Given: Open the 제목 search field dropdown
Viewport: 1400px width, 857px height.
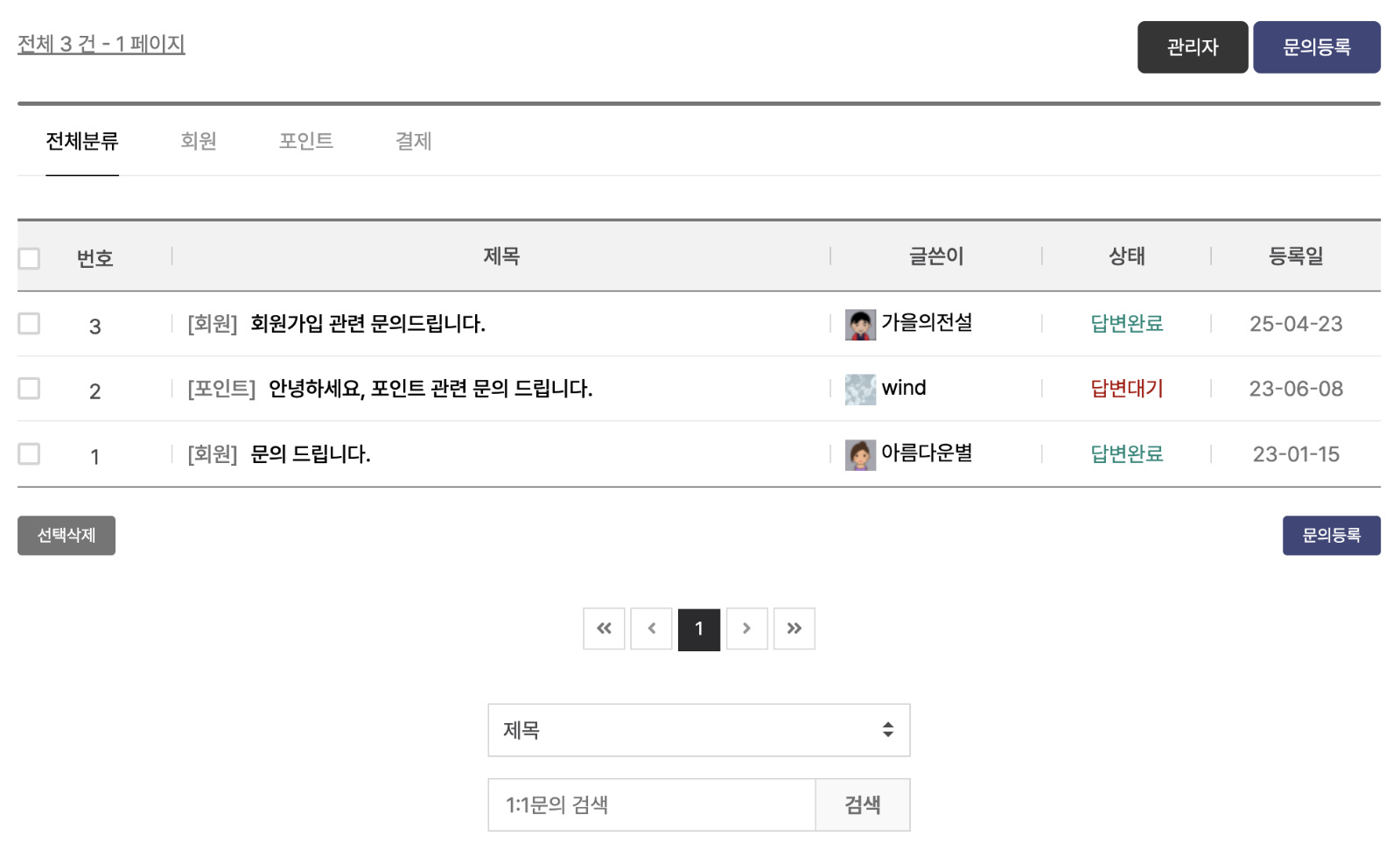Looking at the screenshot, I should tap(699, 730).
